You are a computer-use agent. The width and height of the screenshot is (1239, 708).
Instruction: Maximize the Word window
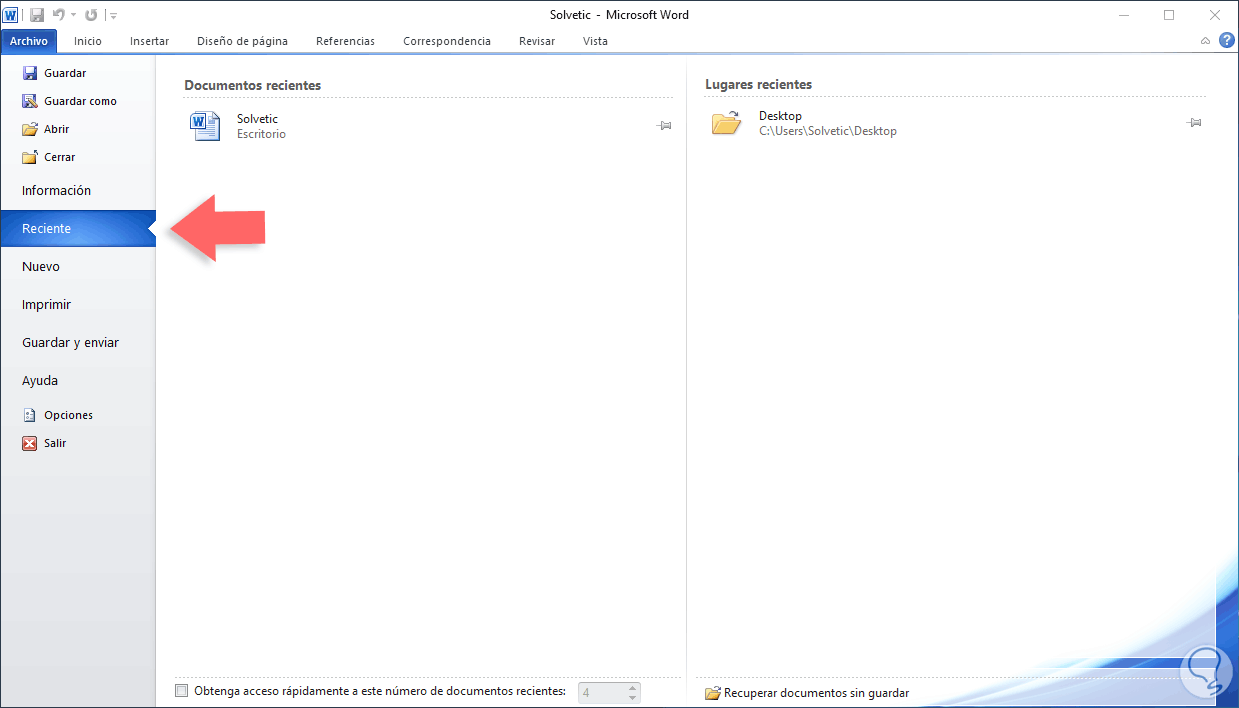1169,15
